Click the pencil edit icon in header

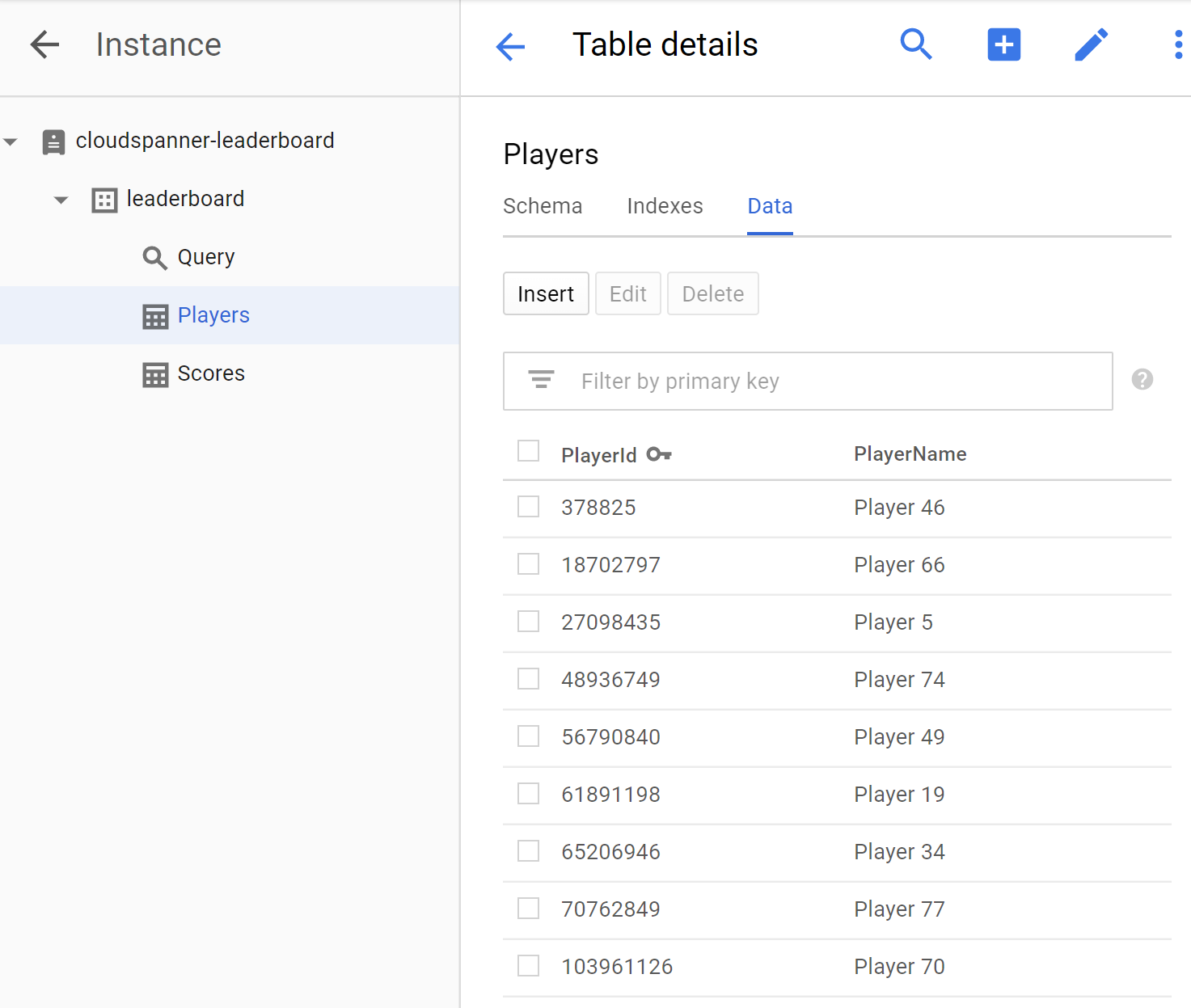coord(1091,44)
